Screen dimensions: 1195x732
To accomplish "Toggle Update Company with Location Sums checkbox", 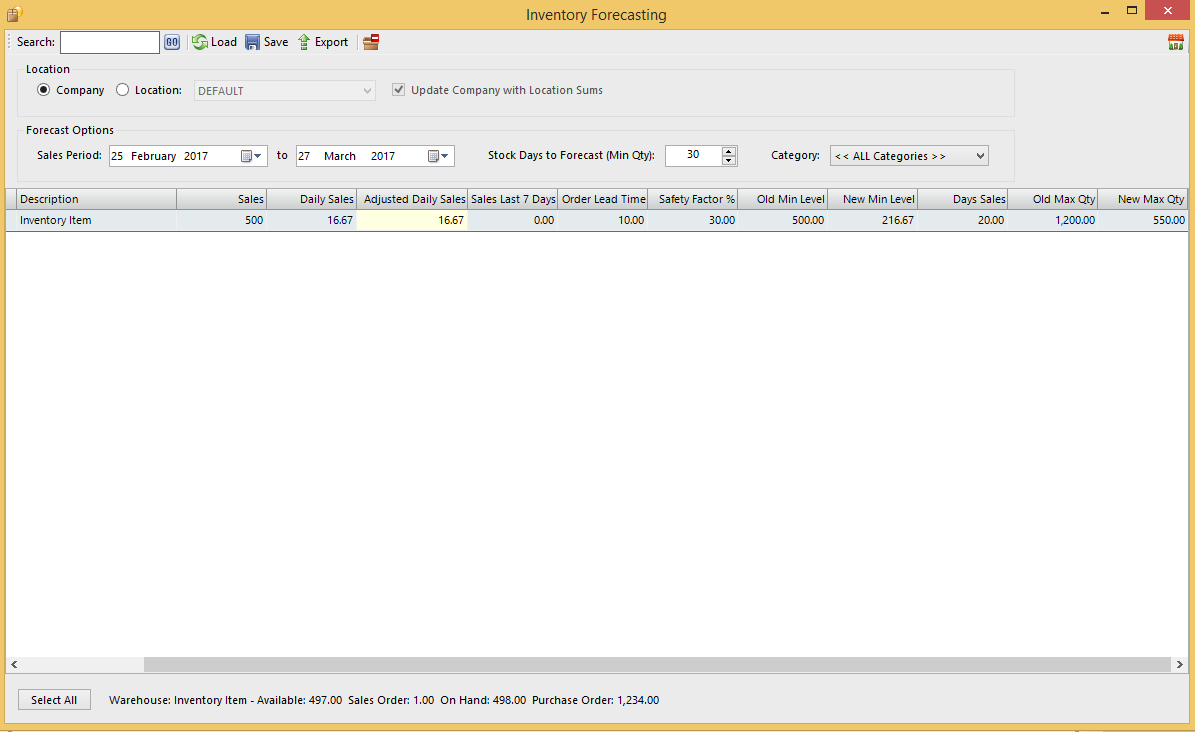I will [x=399, y=90].
